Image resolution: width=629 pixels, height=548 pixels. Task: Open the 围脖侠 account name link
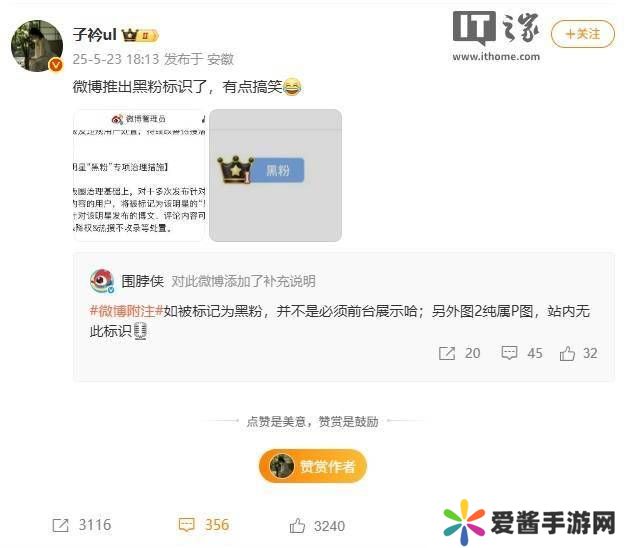point(142,281)
